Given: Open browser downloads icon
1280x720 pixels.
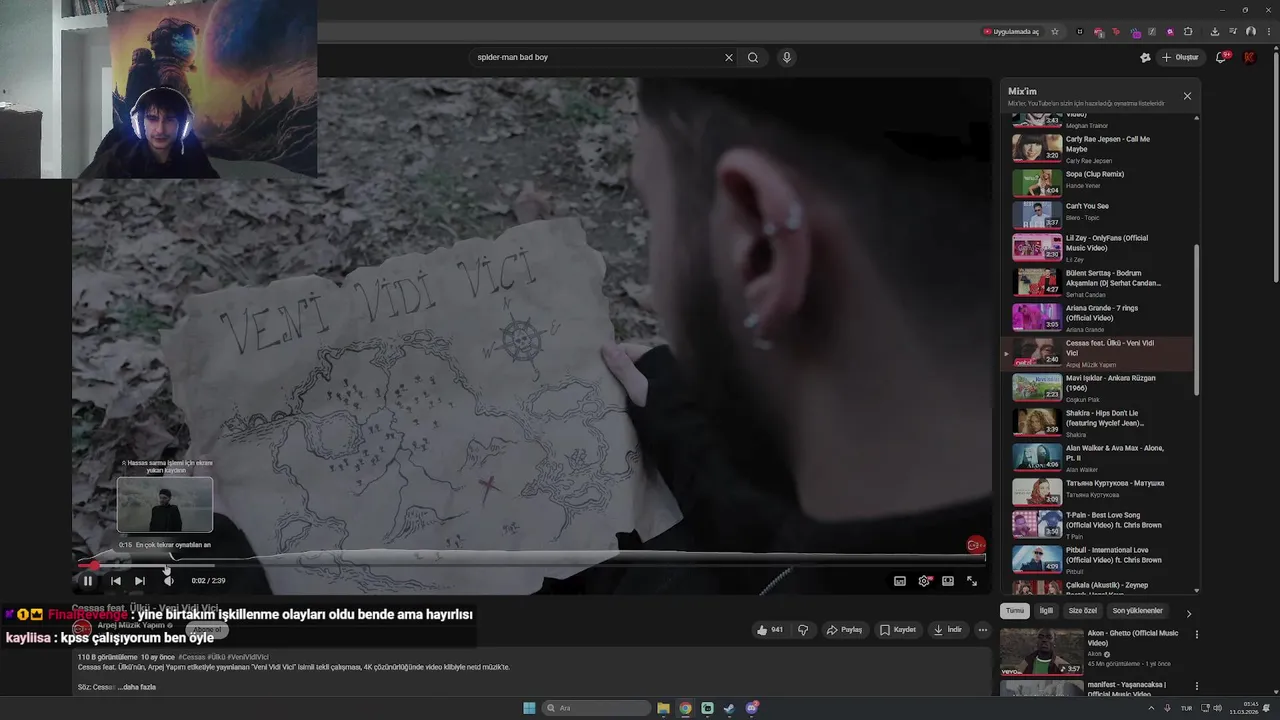Looking at the screenshot, I should point(1215,32).
